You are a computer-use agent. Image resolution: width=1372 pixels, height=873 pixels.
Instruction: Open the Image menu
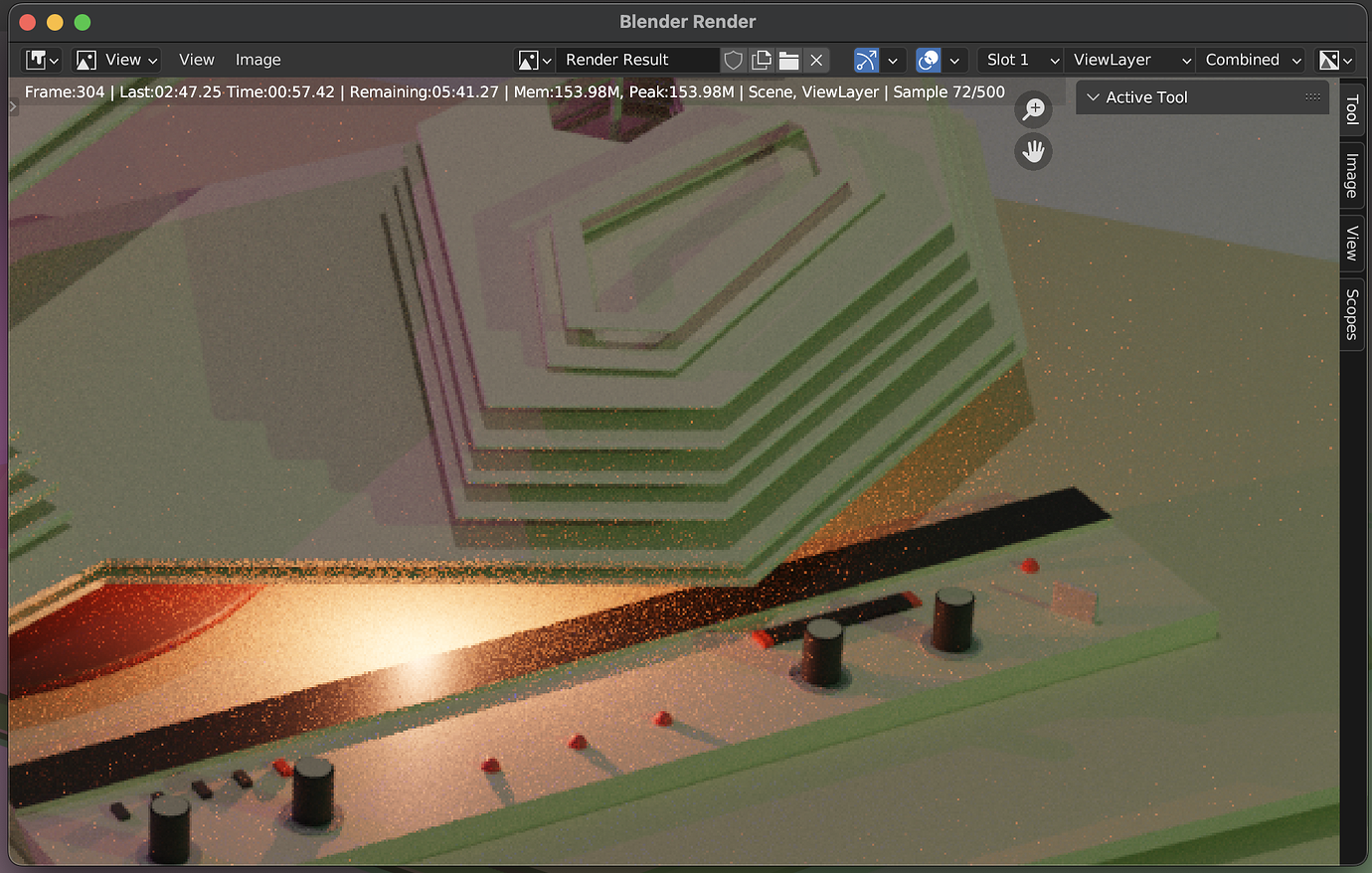(257, 60)
